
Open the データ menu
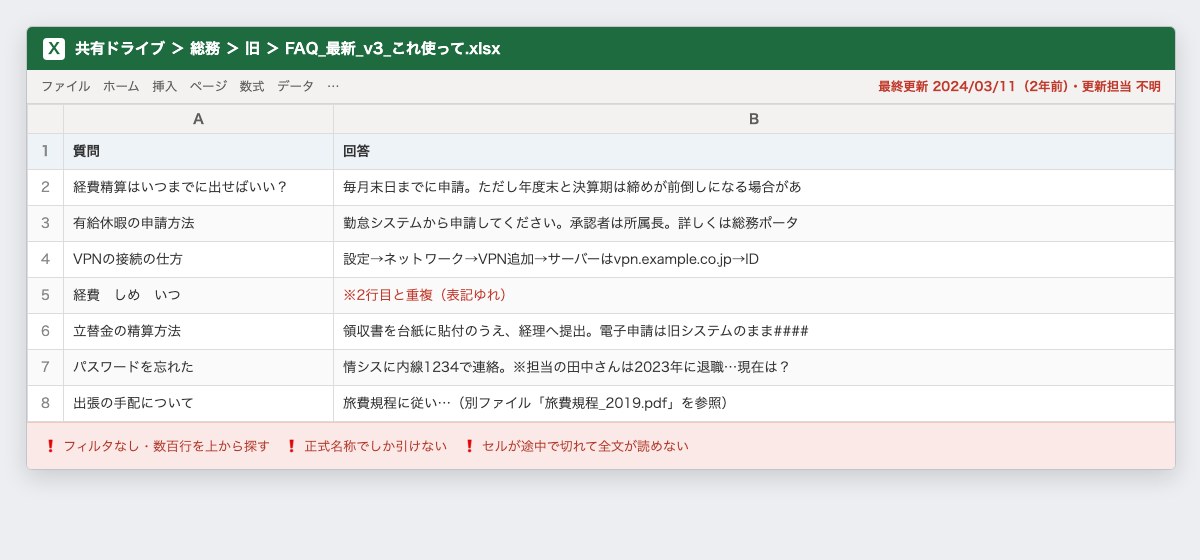295,87
